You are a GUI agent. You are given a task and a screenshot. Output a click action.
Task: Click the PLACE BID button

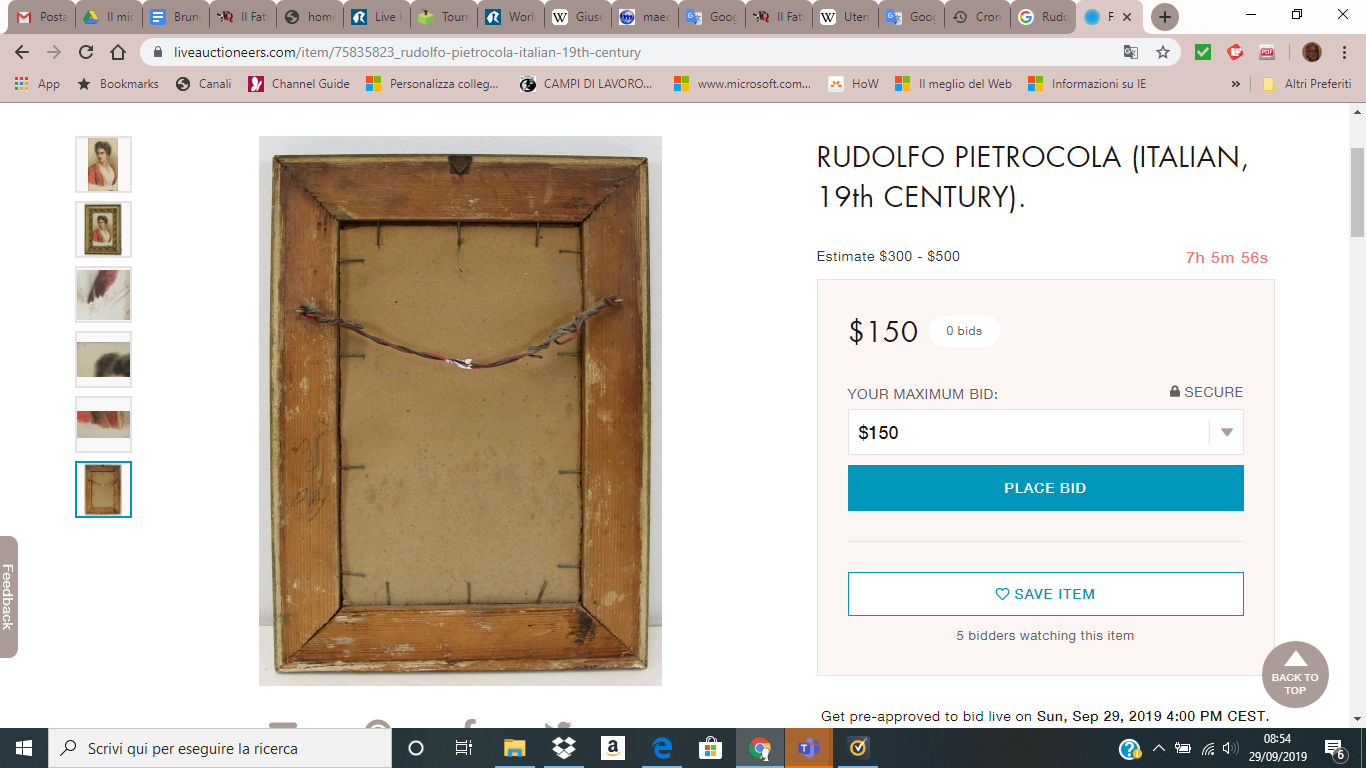tap(1045, 488)
